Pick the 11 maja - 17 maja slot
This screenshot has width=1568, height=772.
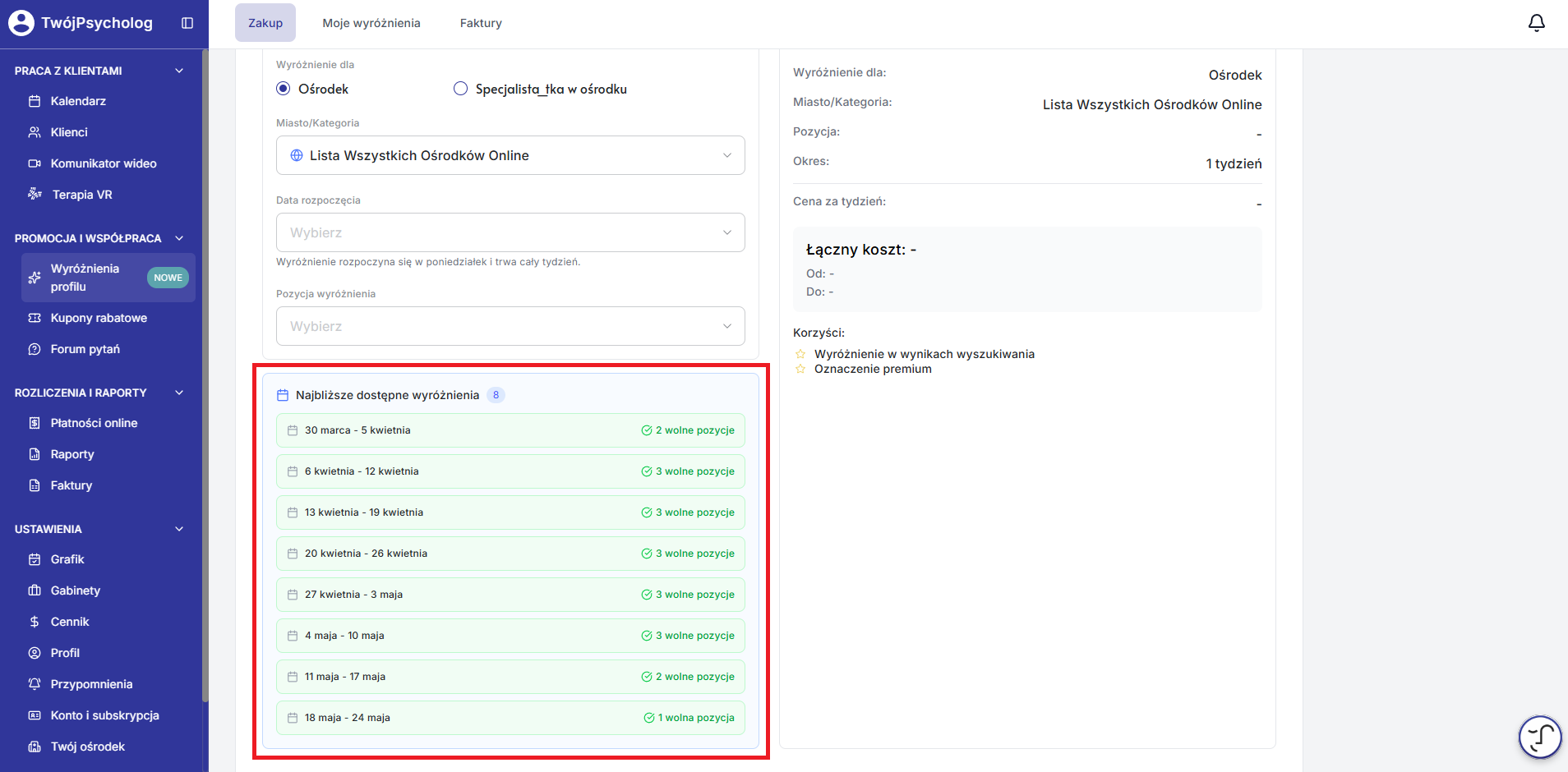point(510,677)
